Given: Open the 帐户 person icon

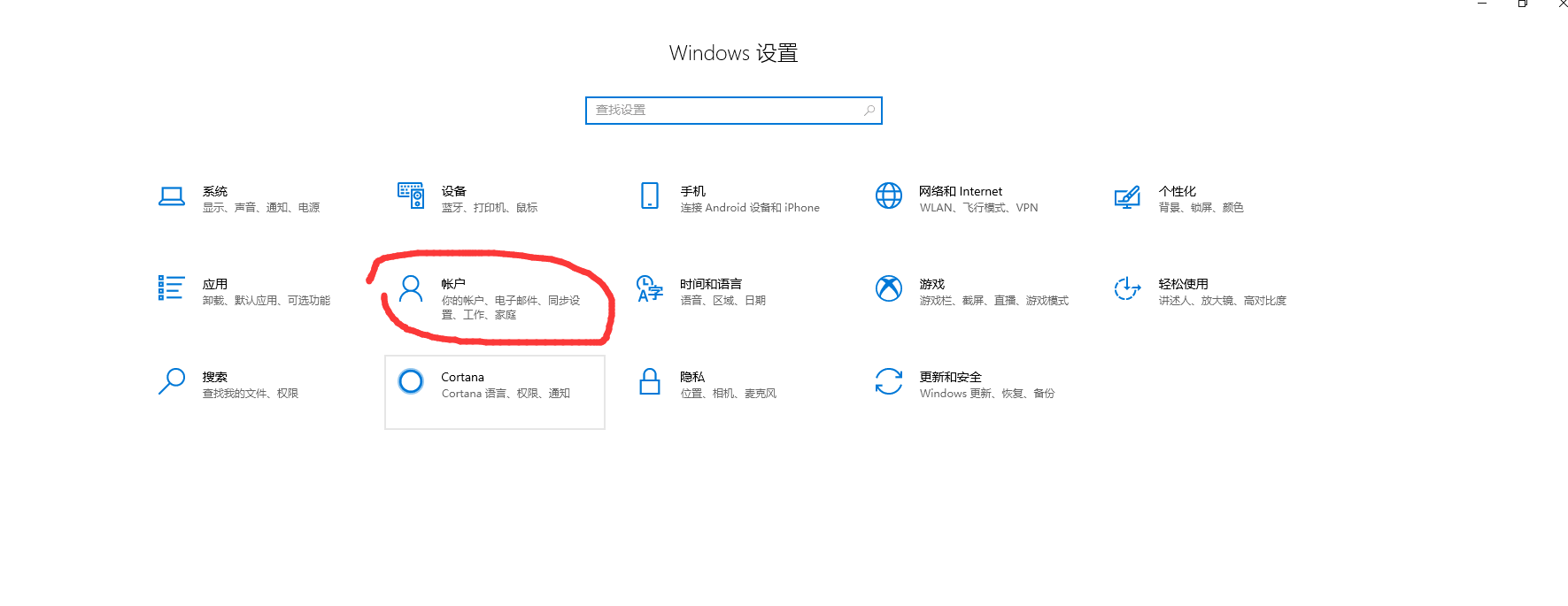Looking at the screenshot, I should pyautogui.click(x=411, y=288).
